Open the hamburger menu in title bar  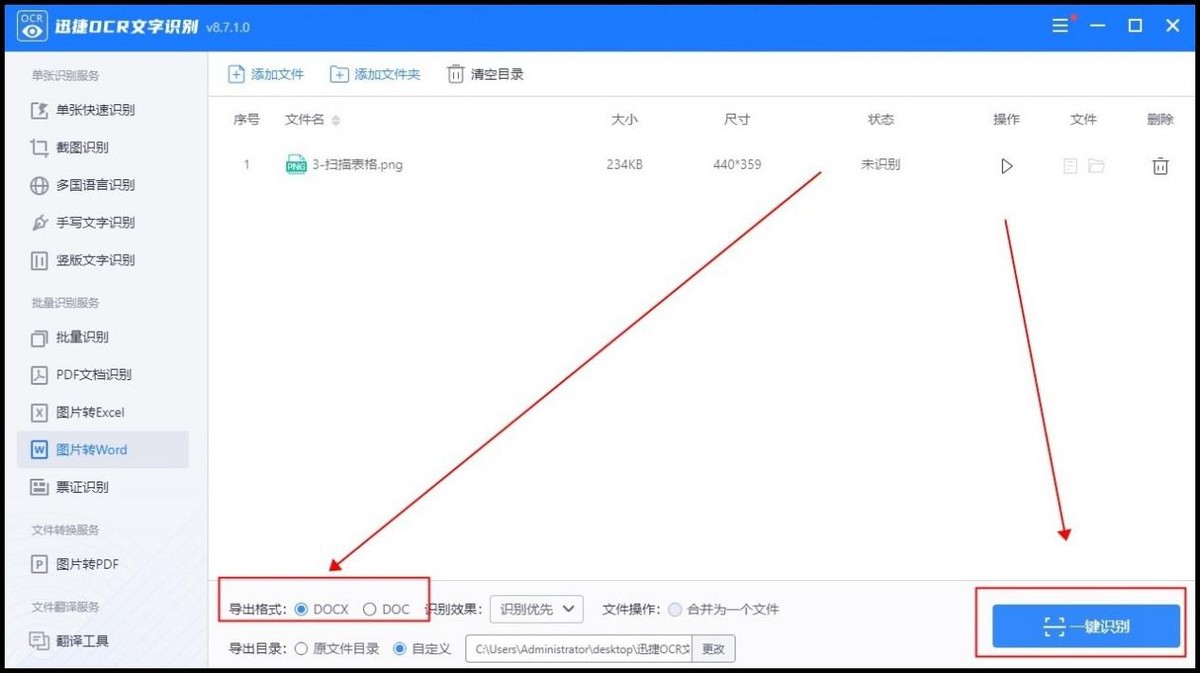tap(1061, 26)
